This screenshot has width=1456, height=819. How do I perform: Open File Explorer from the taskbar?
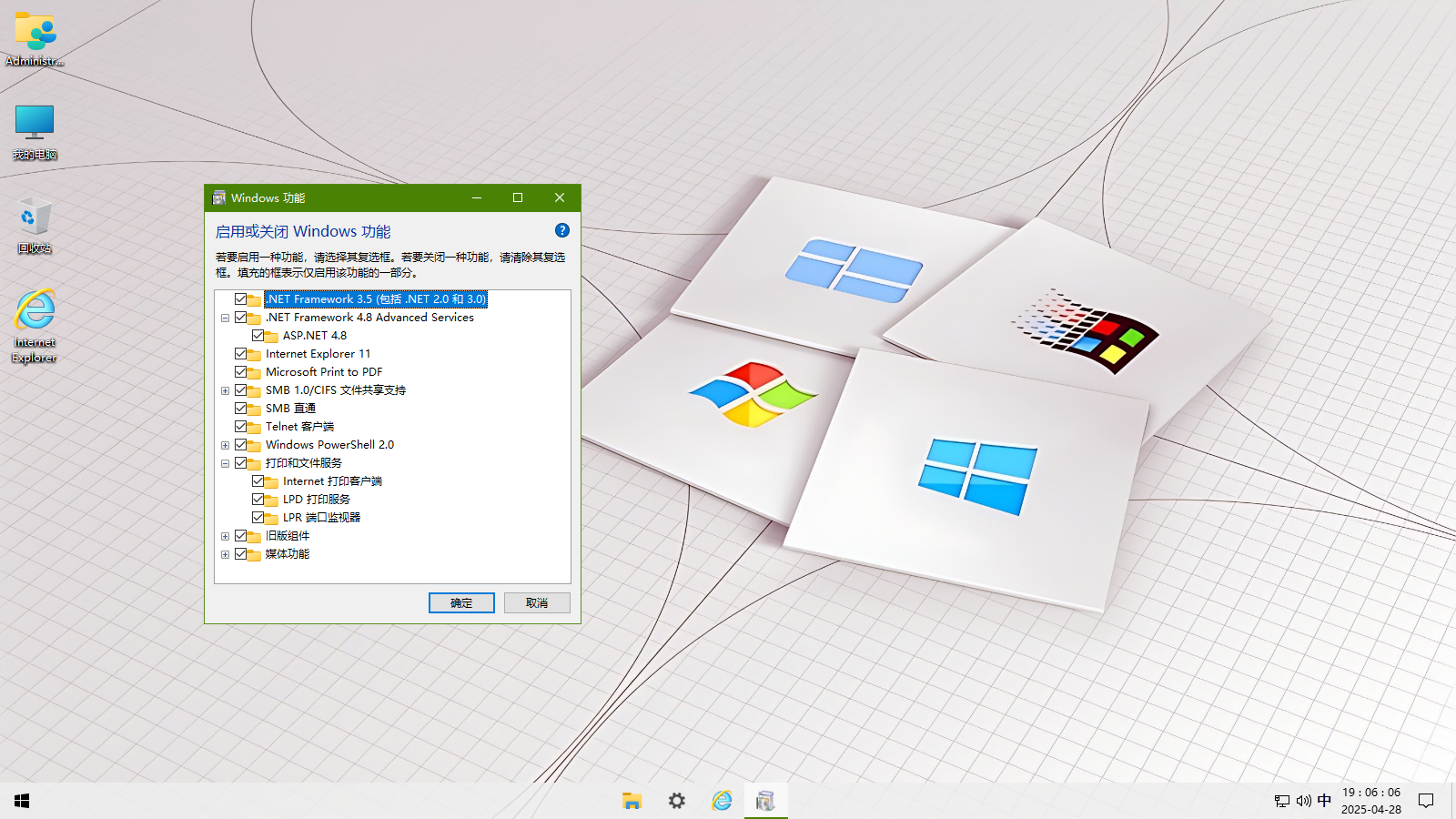(632, 801)
